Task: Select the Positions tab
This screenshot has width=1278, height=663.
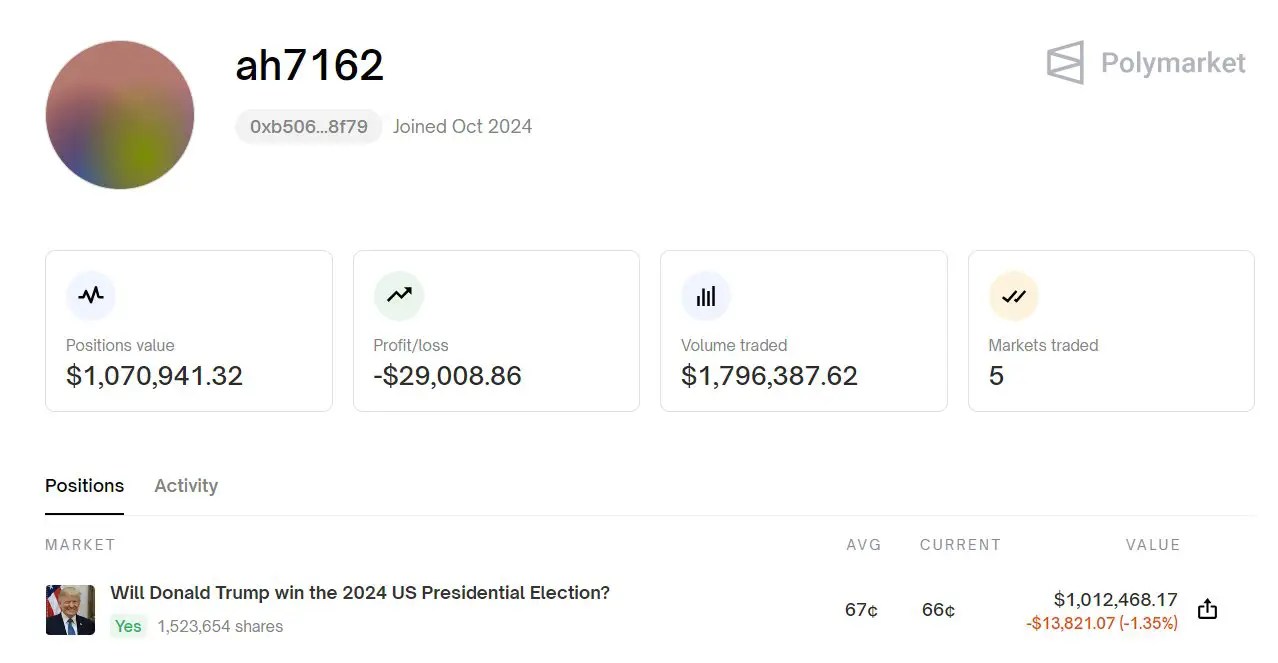Action: pyautogui.click(x=84, y=486)
